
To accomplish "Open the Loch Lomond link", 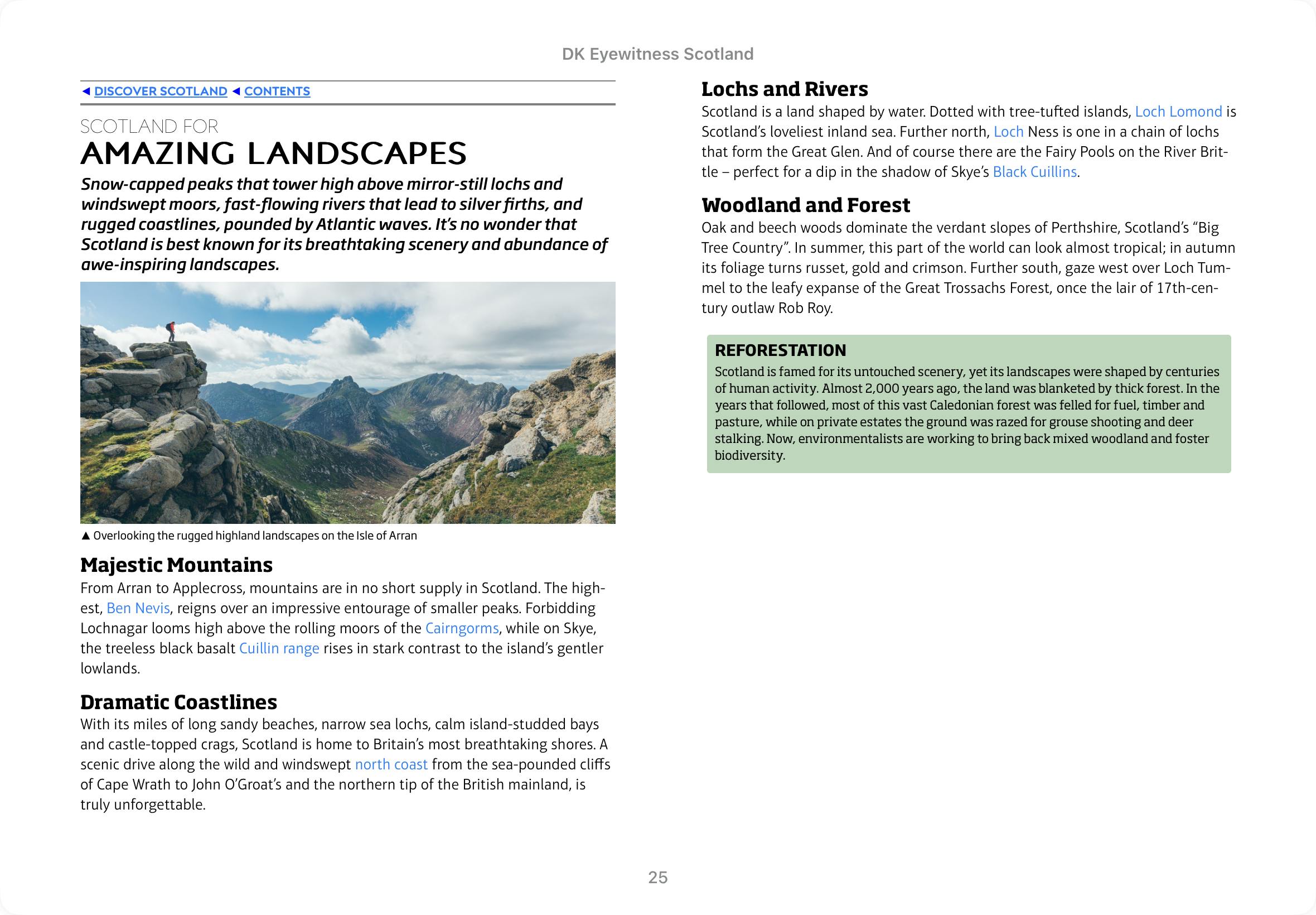I will coord(1178,112).
